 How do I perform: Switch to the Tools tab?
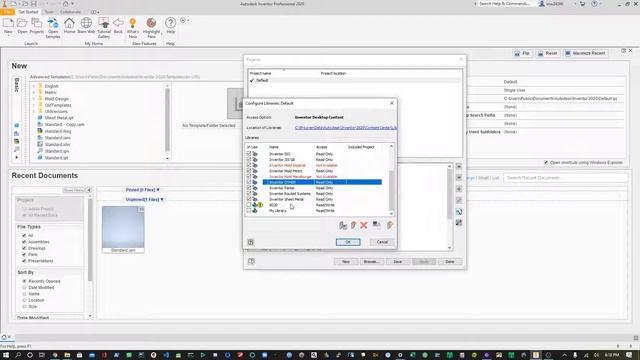(49, 12)
